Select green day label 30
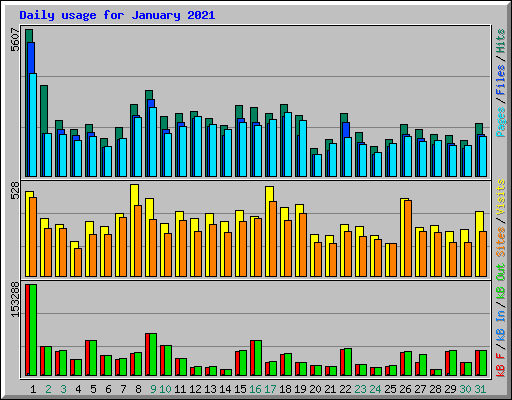 pos(465,389)
